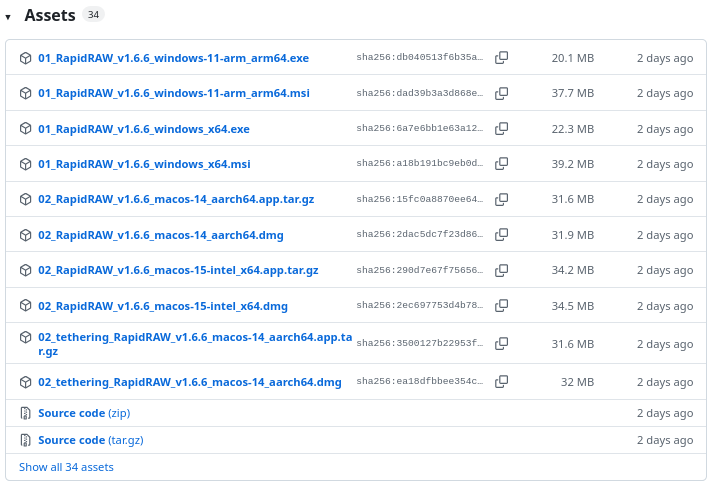Click hash text sha256:2dac5dc7f23d86
This screenshot has height=493, width=713.
pos(419,234)
